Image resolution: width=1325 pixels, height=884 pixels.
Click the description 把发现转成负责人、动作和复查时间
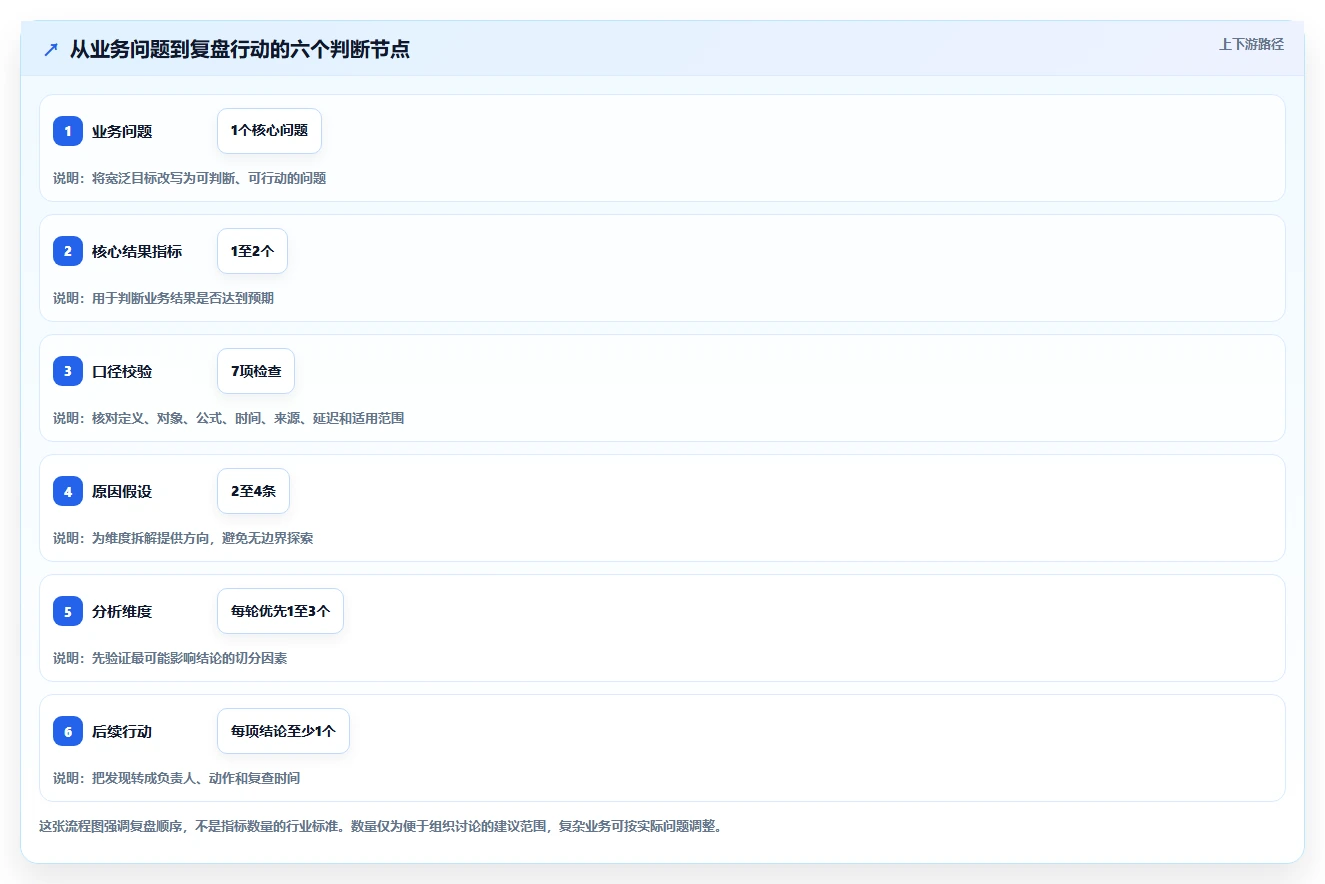(x=177, y=778)
